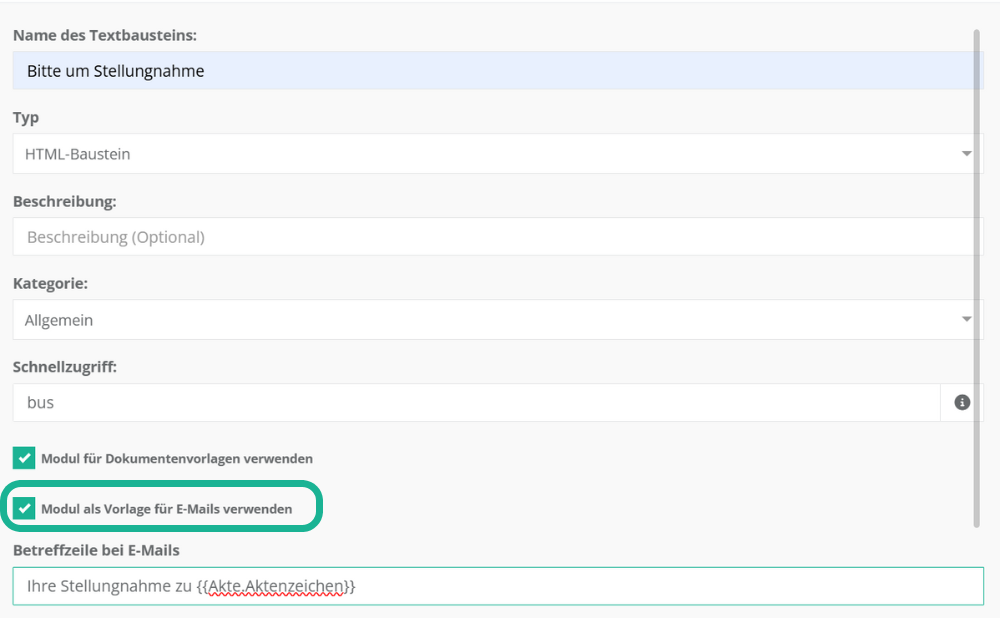This screenshot has height=626, width=1000.
Task: Click the 'Betreffzeile bei E-Mails' label
Action: 96,550
